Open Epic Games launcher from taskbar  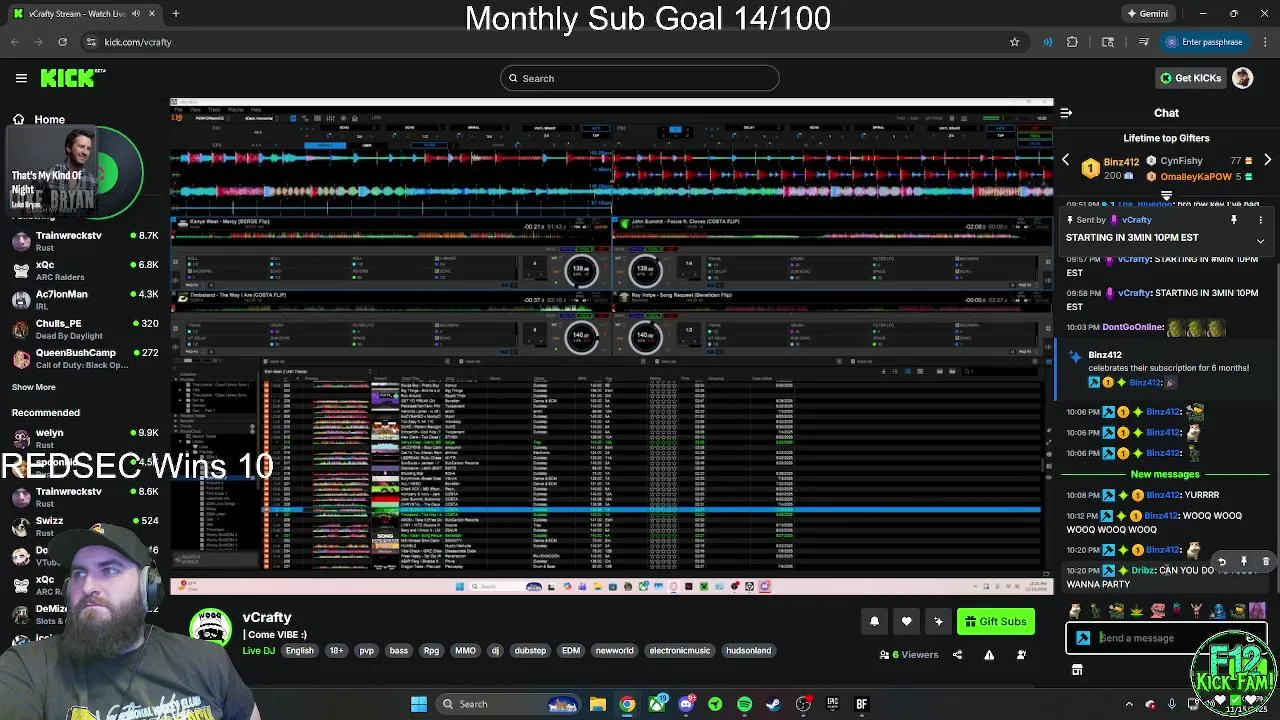(x=832, y=704)
